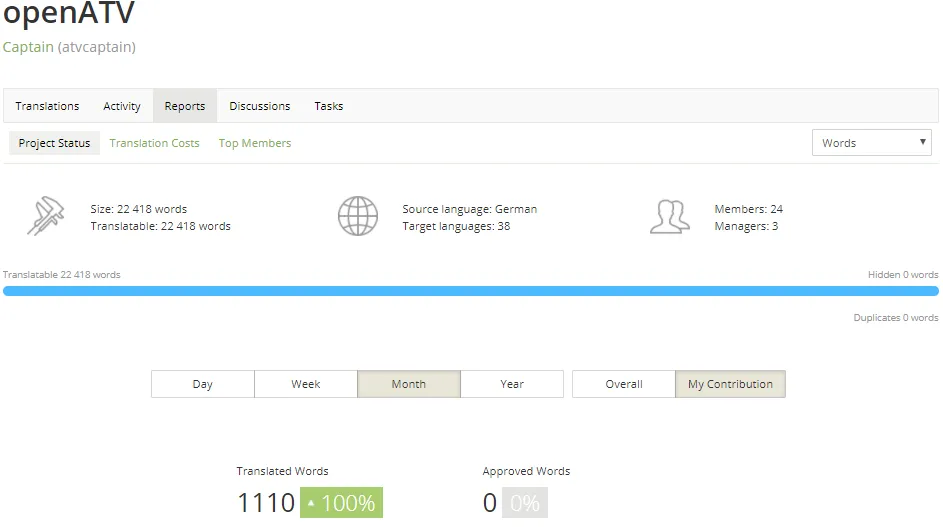Select the Month time period
Image resolution: width=943 pixels, height=527 pixels.
point(409,384)
